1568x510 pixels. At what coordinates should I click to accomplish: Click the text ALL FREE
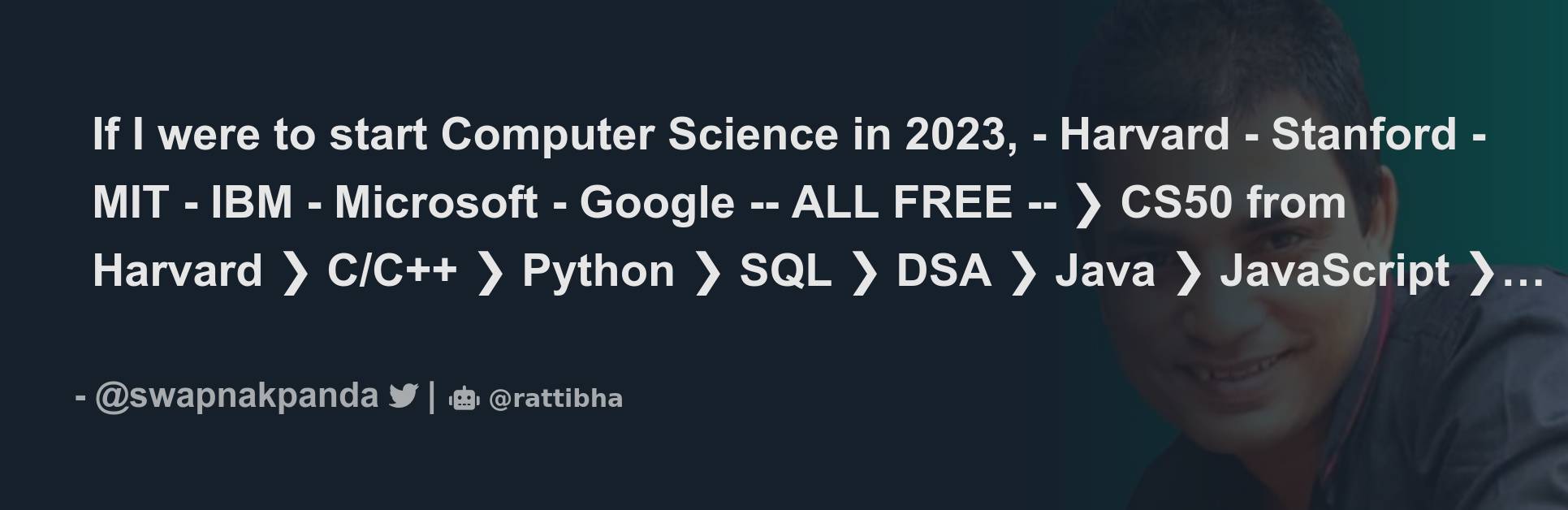click(901, 202)
